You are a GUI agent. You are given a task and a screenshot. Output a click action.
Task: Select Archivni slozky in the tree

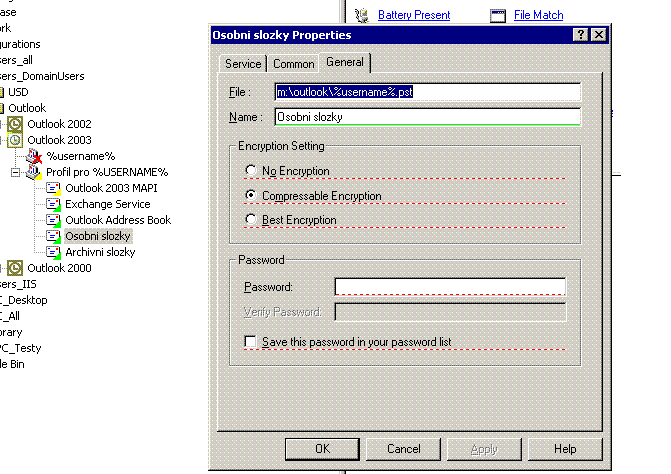point(100,252)
